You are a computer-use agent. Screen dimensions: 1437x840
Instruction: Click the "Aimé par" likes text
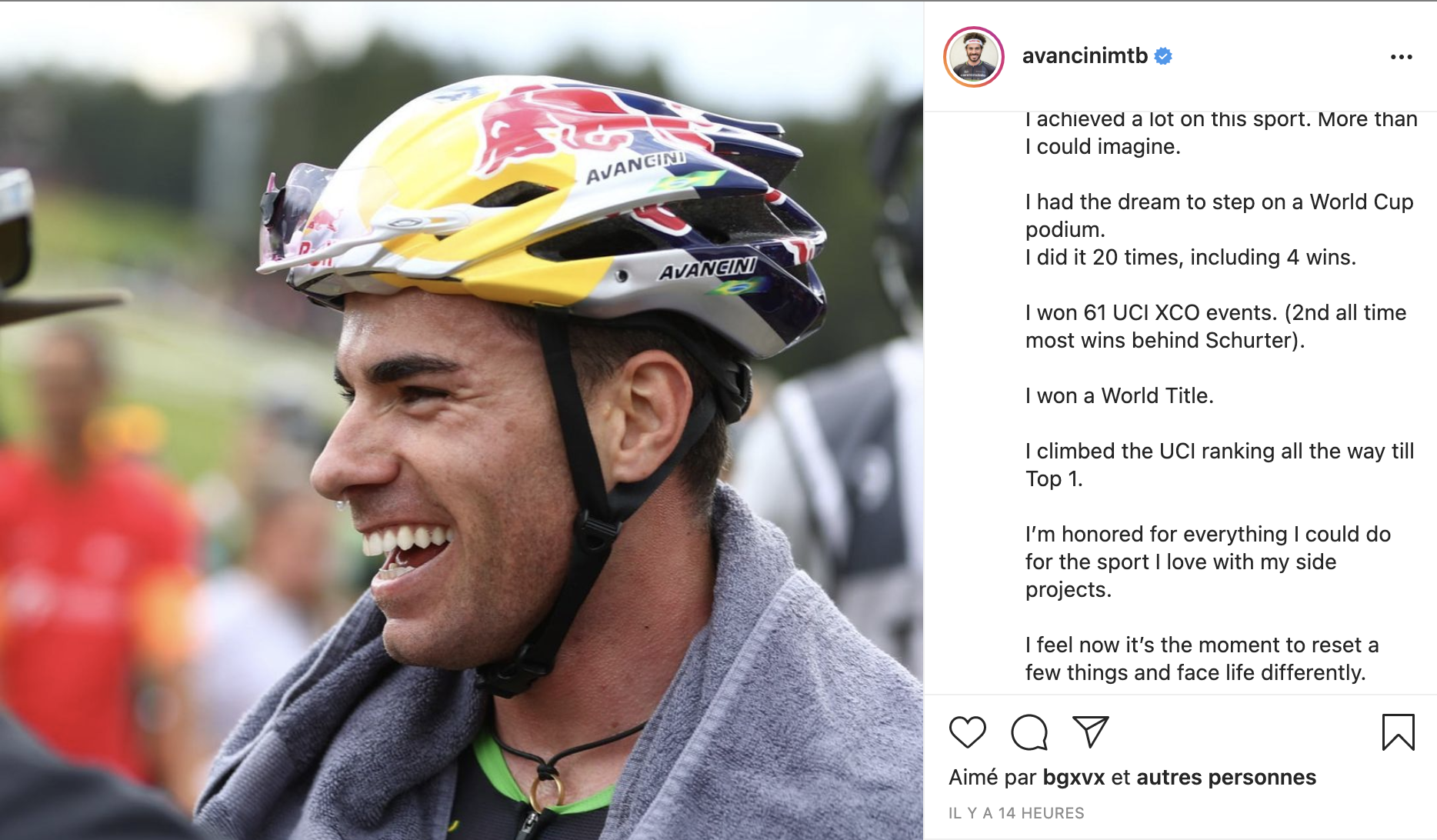(x=992, y=777)
